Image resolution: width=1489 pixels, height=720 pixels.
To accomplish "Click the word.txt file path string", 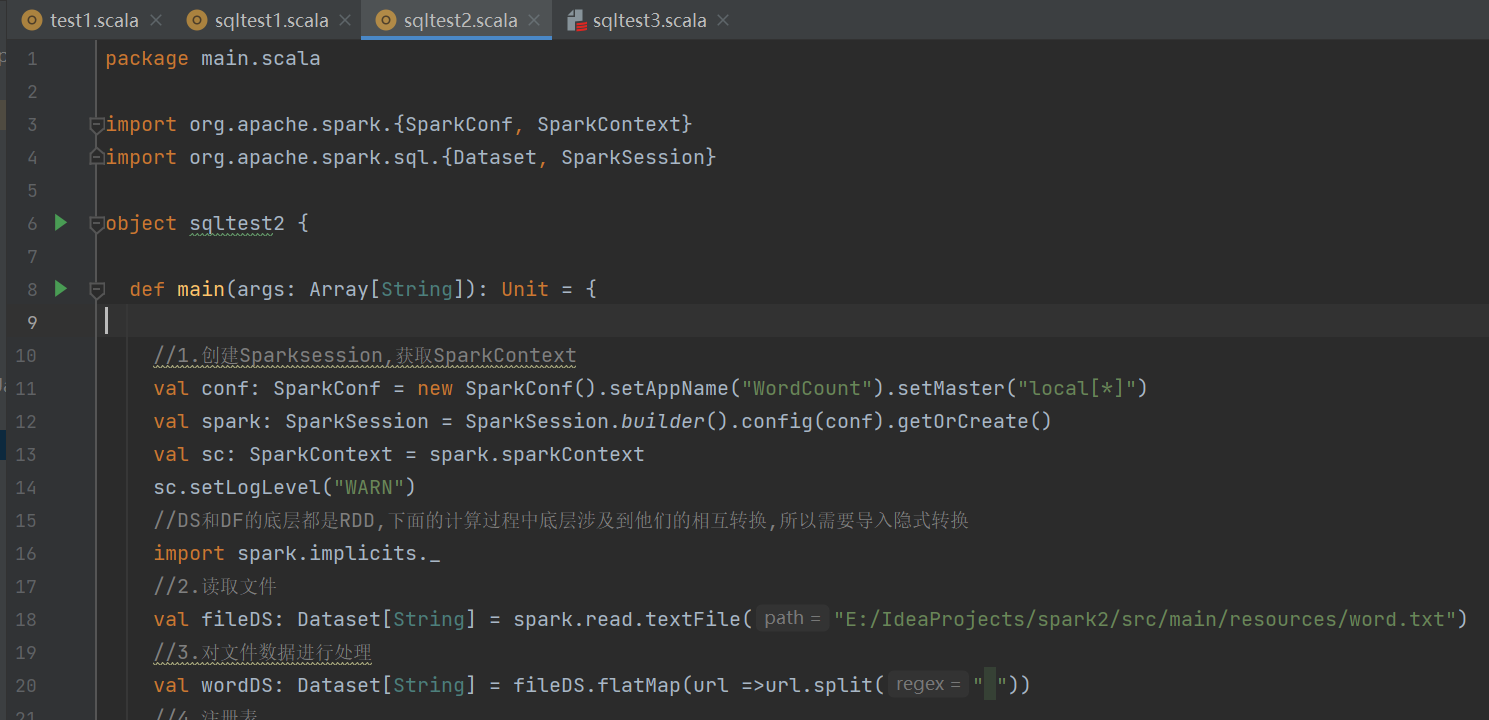I will [1144, 619].
